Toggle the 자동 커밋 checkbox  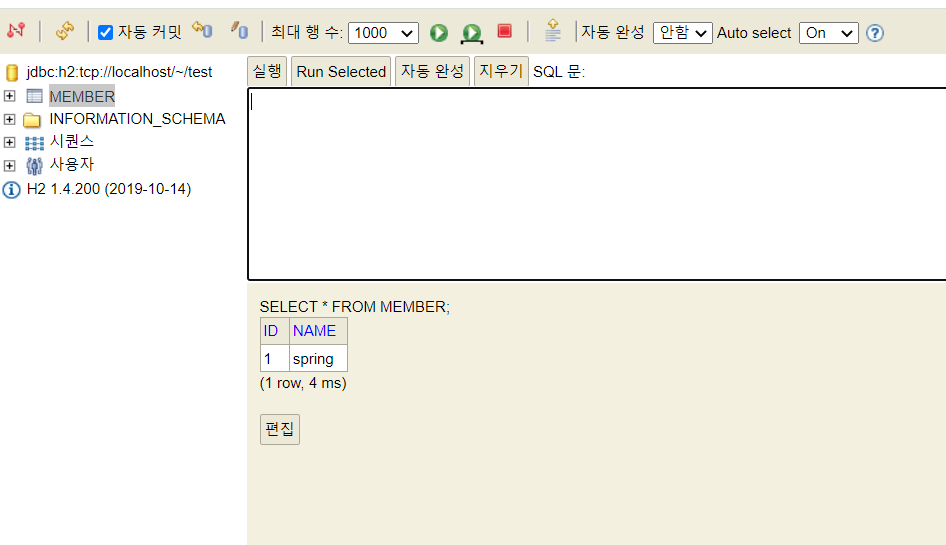[x=105, y=33]
